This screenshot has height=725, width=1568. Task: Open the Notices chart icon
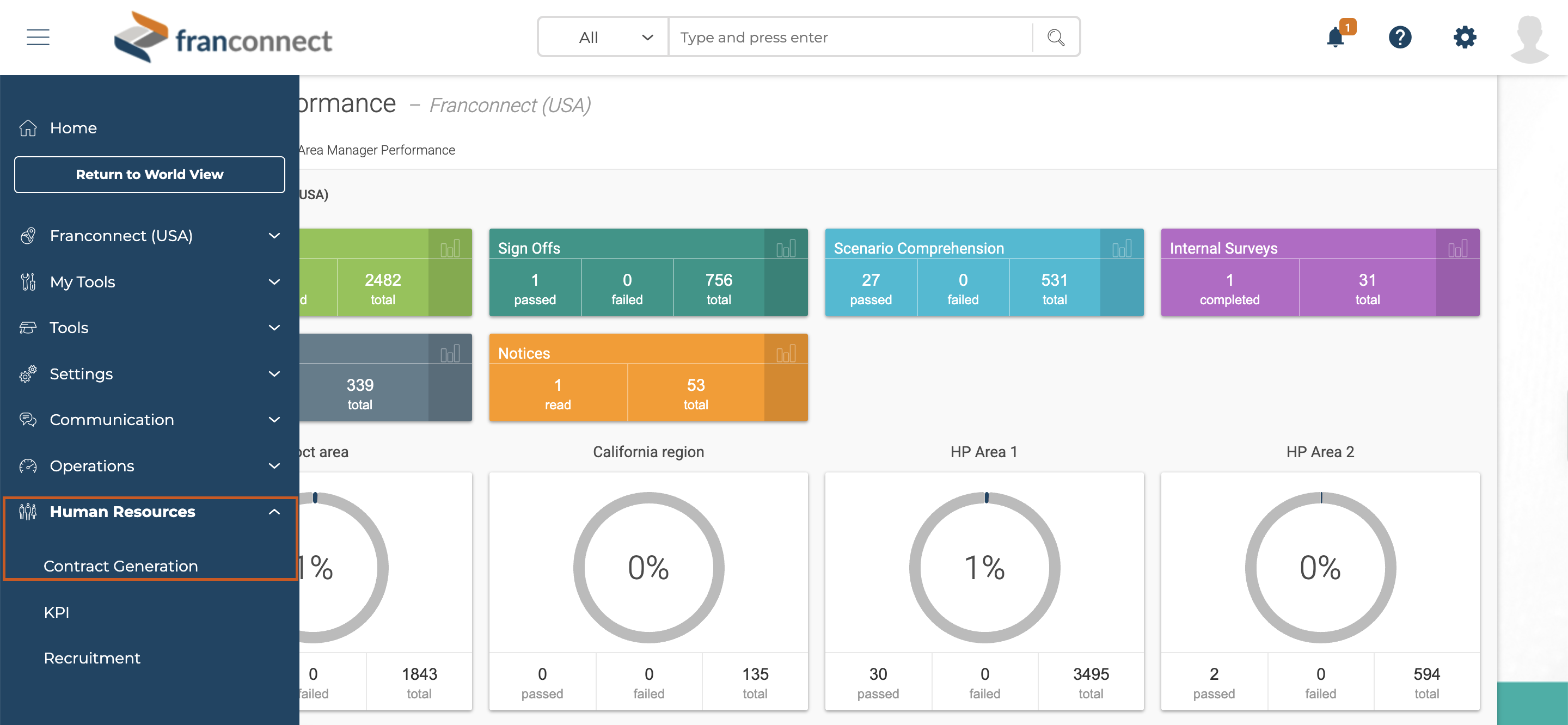(x=786, y=354)
